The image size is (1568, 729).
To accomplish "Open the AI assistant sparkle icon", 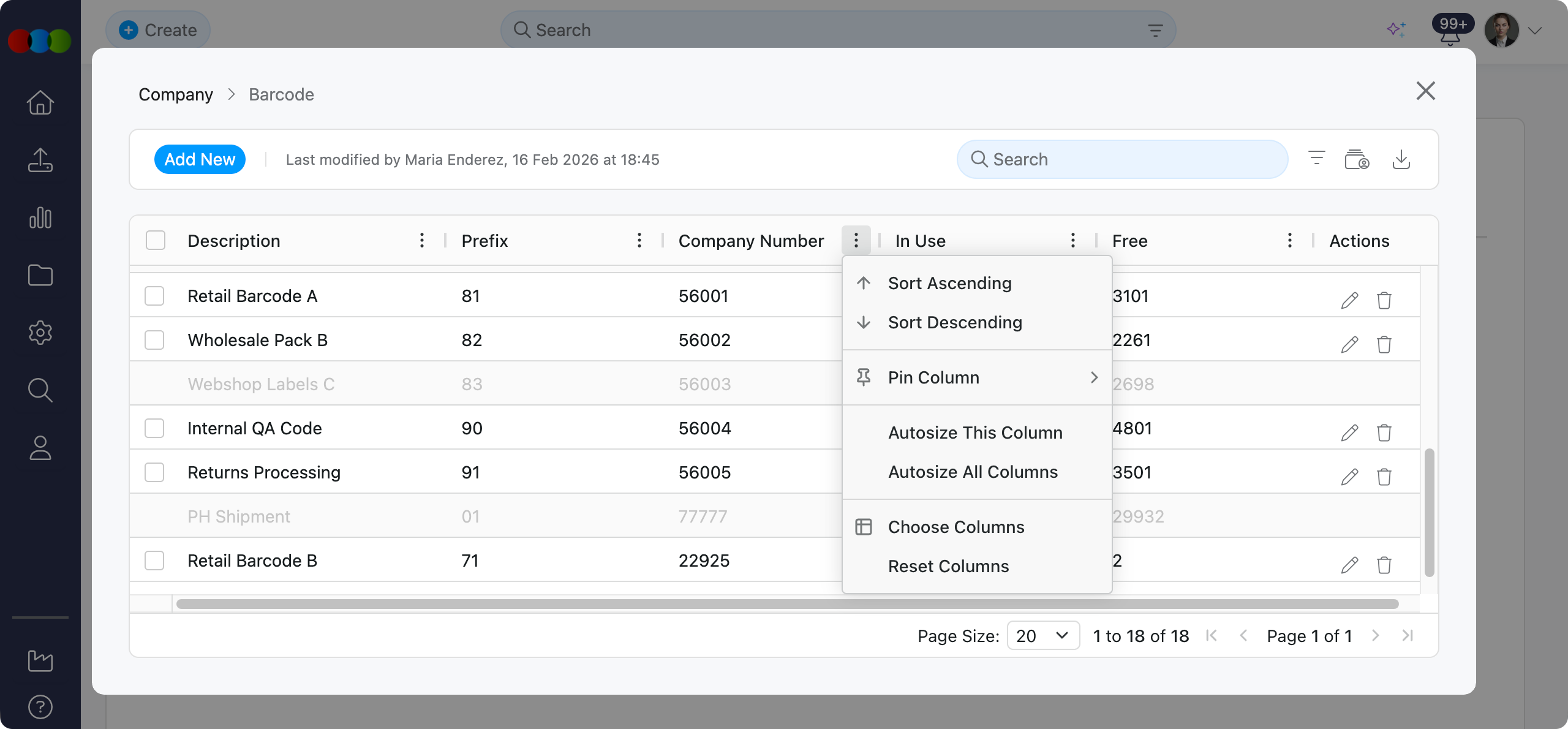I will click(x=1396, y=29).
